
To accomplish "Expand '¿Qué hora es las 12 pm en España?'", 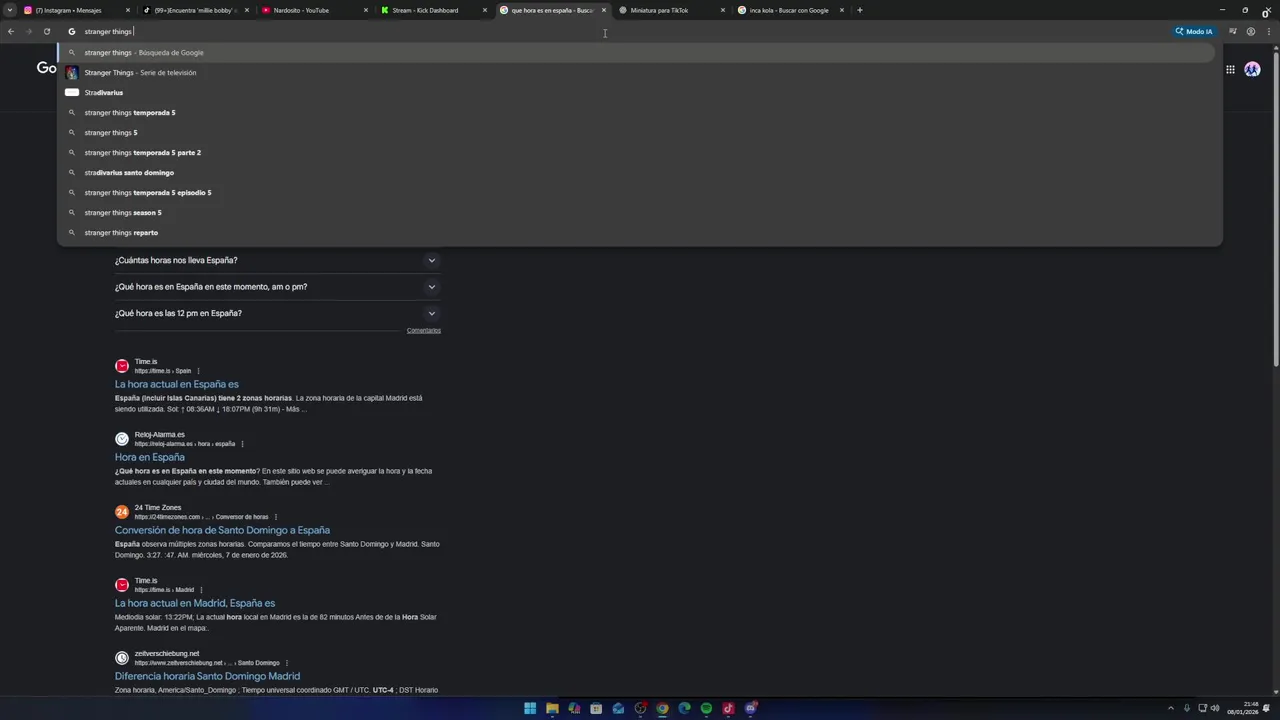I will point(277,313).
